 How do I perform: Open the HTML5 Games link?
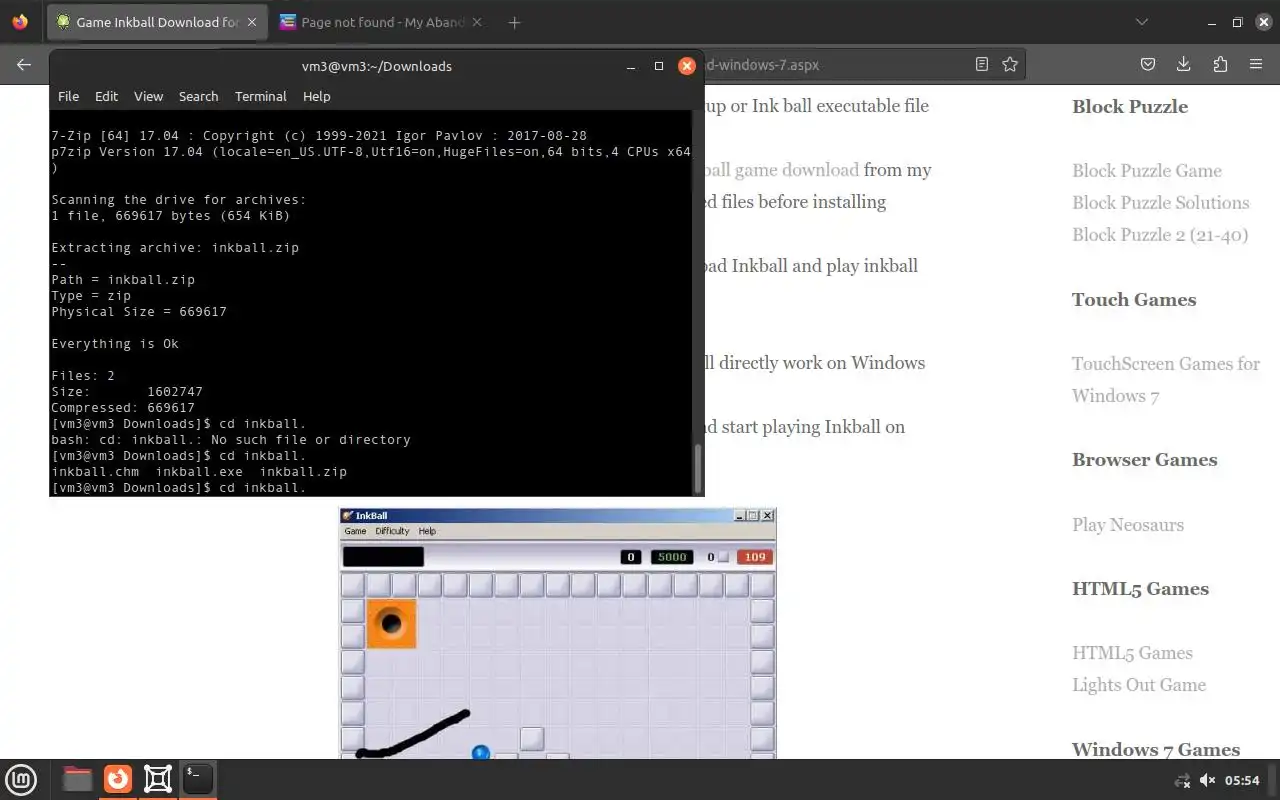point(1132,652)
